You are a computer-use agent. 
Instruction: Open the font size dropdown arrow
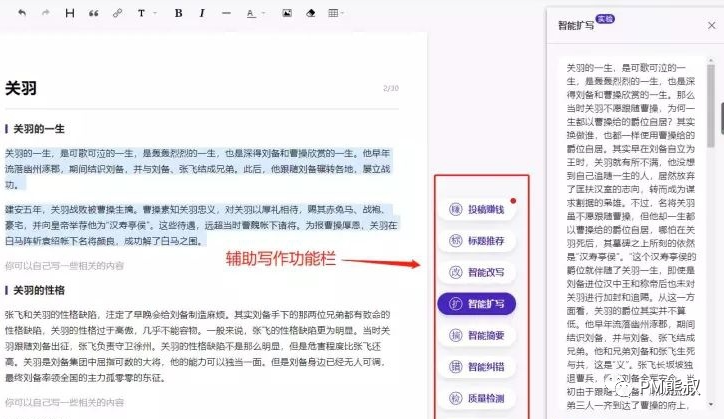pos(155,13)
